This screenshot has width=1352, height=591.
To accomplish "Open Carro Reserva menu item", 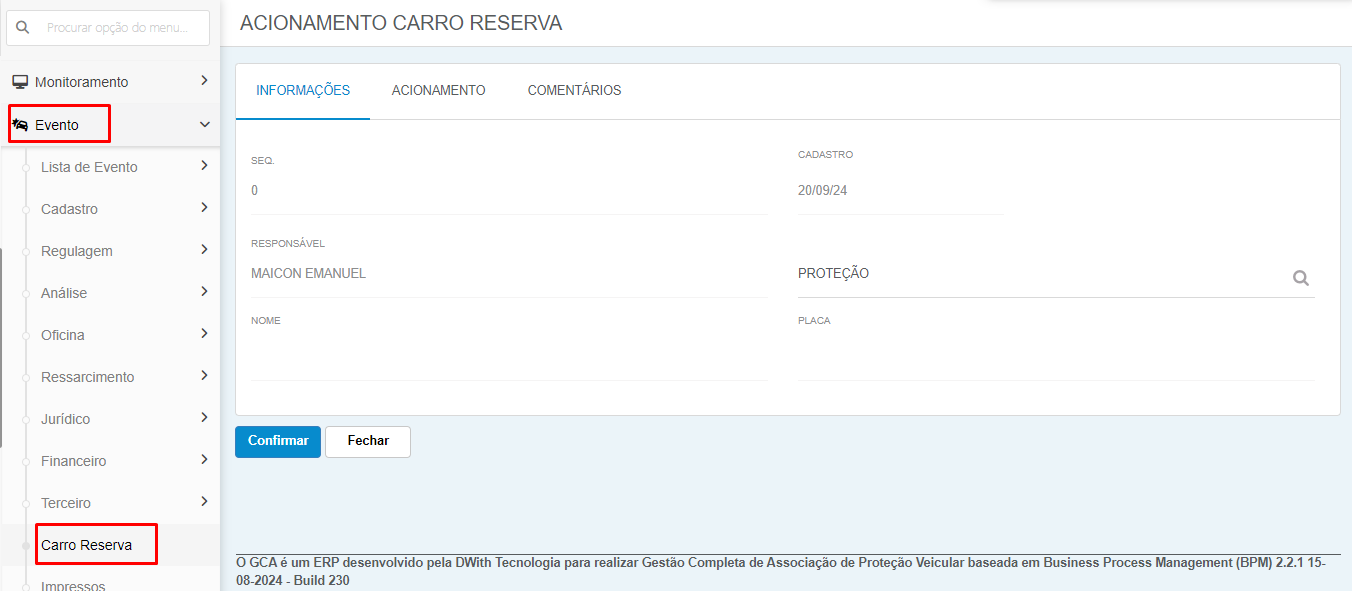I will [86, 545].
